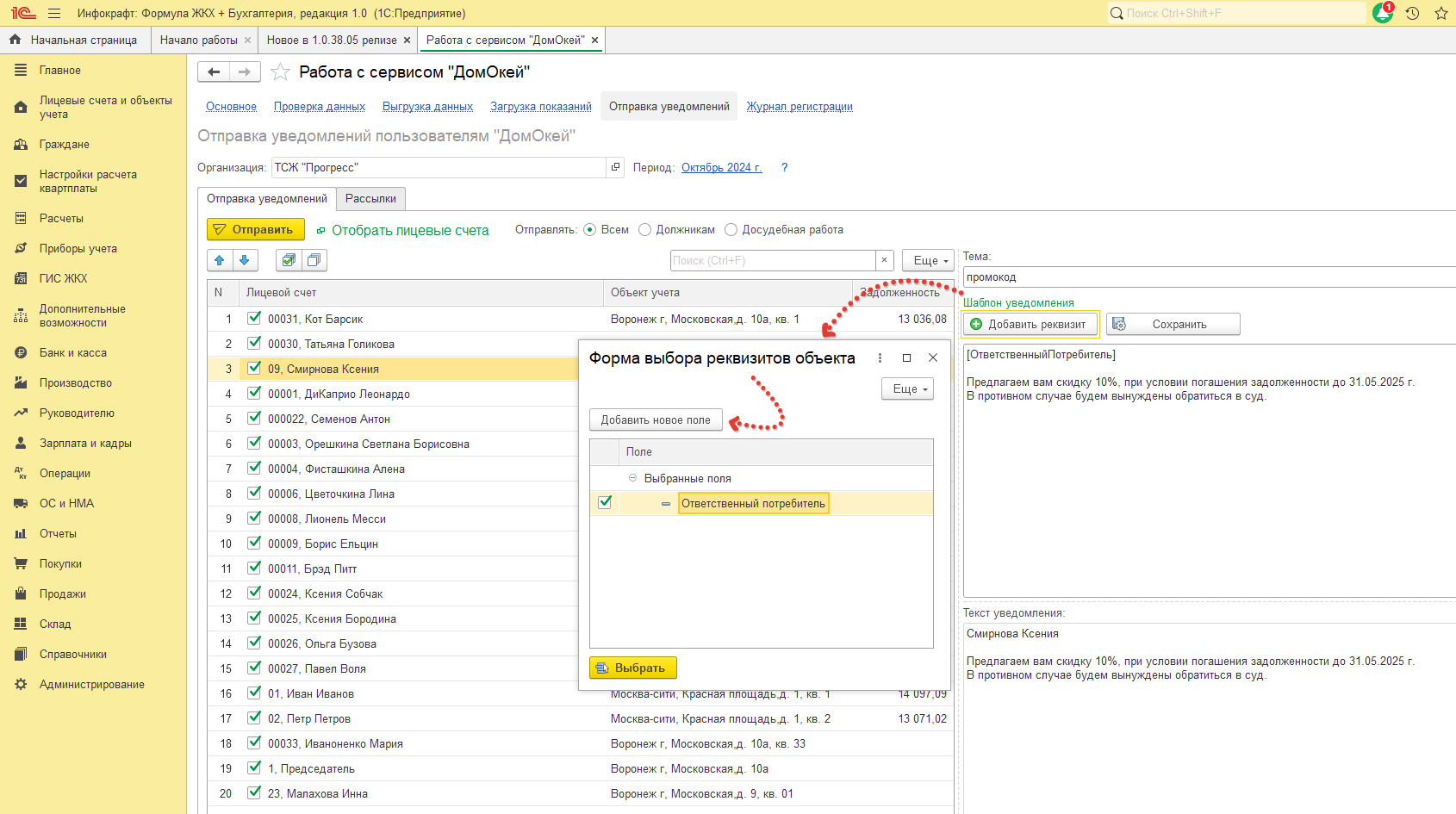The height and width of the screenshot is (814, 1456).
Task: Open Проверка данных navigation link
Action: pyautogui.click(x=320, y=107)
